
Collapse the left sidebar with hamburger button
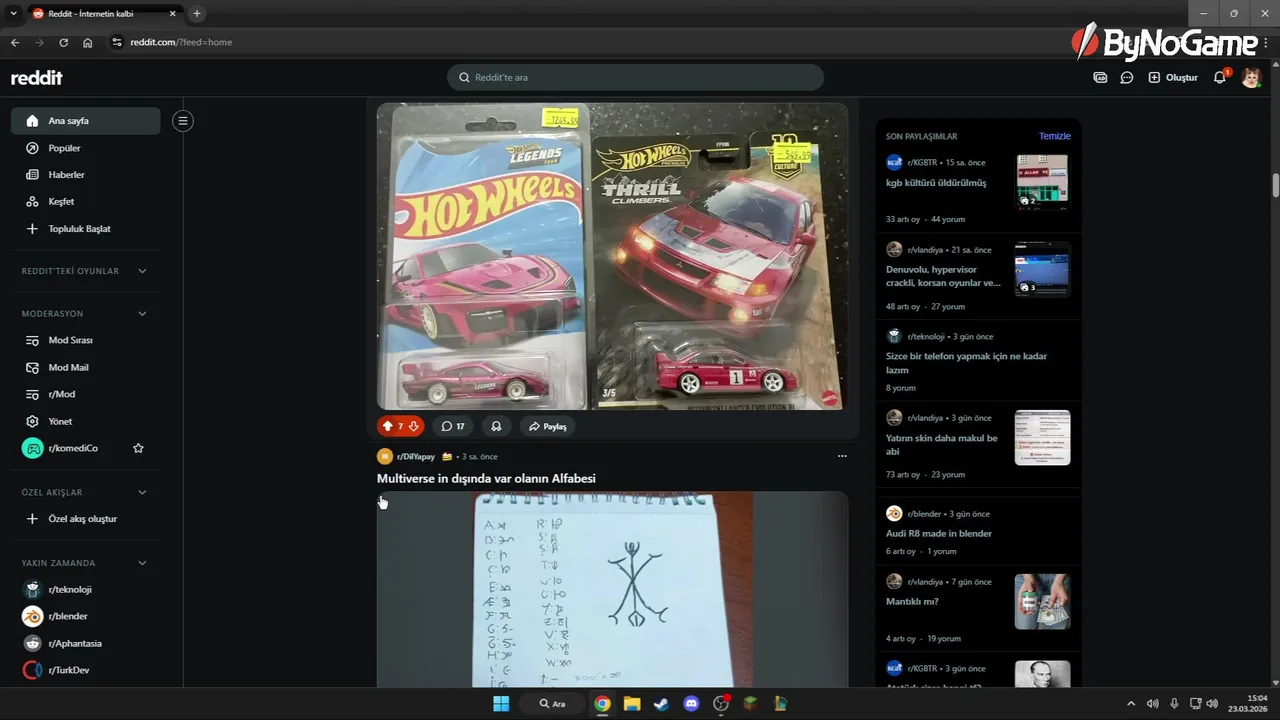(x=182, y=121)
